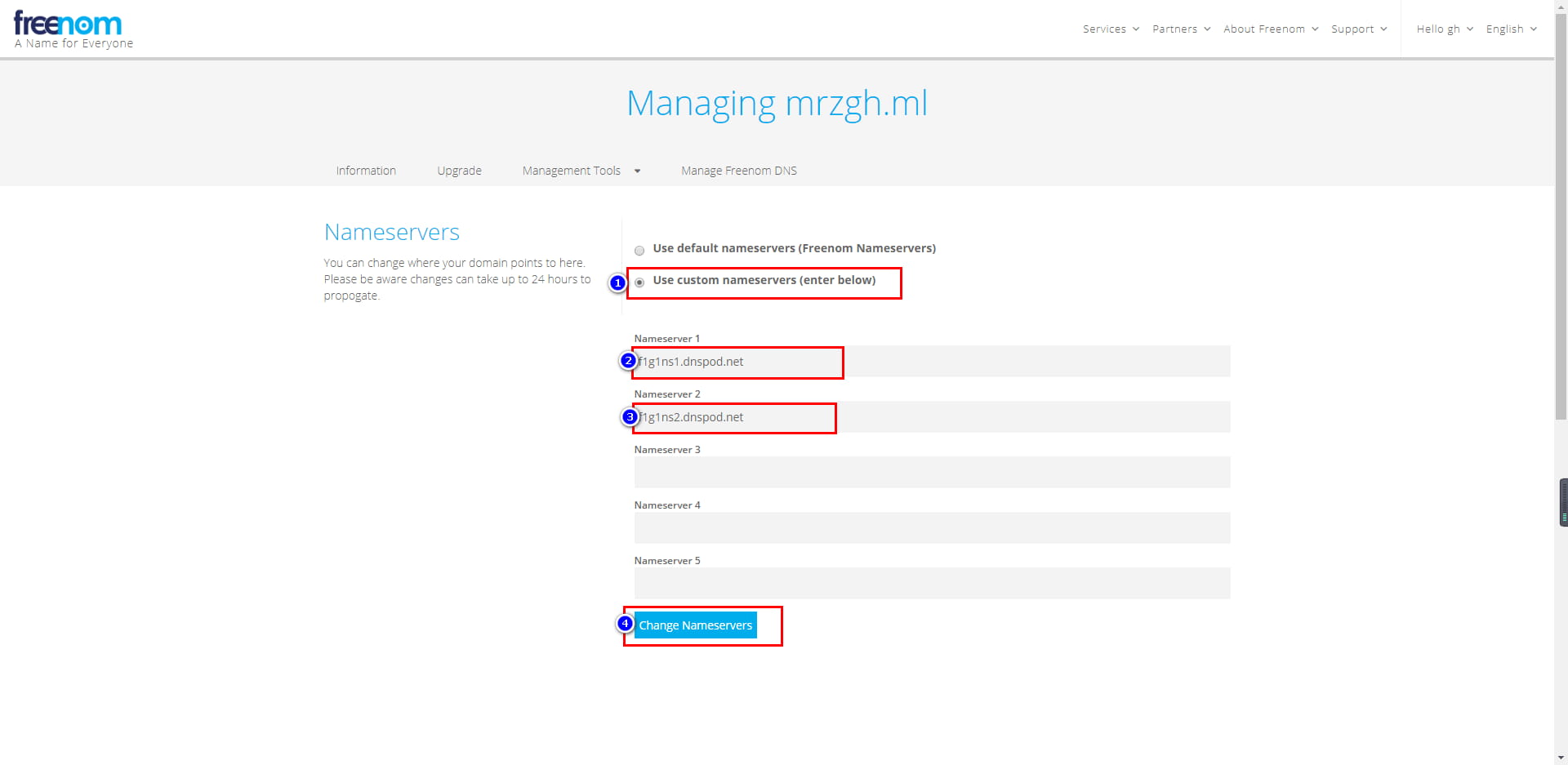Image resolution: width=1568 pixels, height=765 pixels.
Task: Expand the Management Tools menu
Action: [x=581, y=171]
